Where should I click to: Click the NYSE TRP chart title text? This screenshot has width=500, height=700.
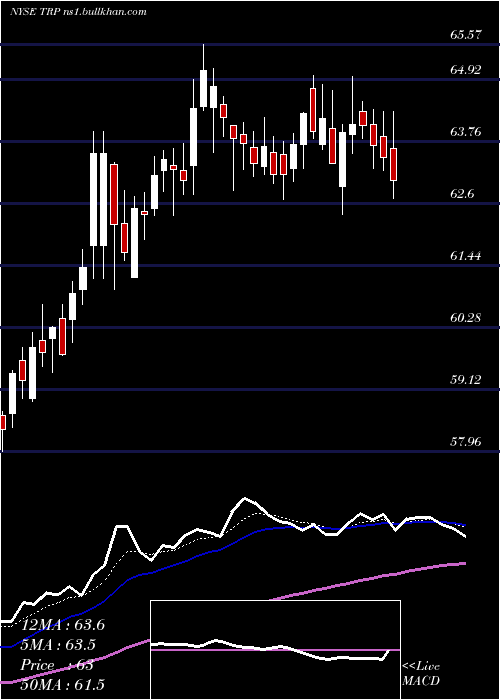point(78,11)
